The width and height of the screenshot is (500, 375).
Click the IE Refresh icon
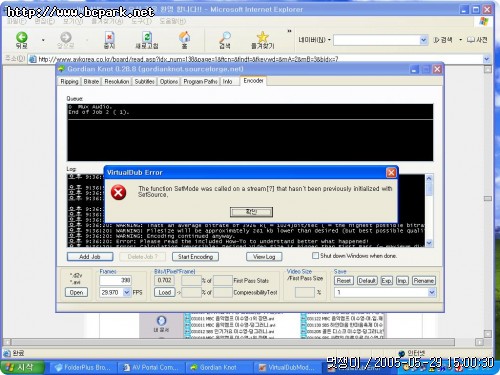click(x=147, y=37)
